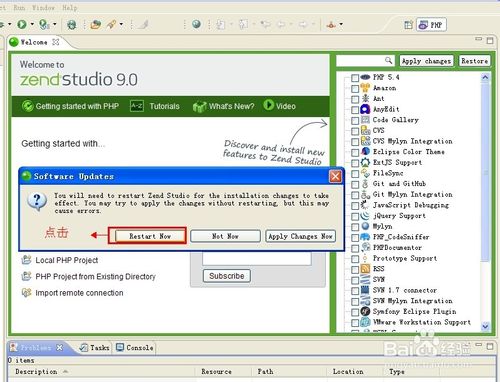Image resolution: width=500 pixels, height=382 pixels.
Task: Click the Not Now button
Action: tap(225, 236)
